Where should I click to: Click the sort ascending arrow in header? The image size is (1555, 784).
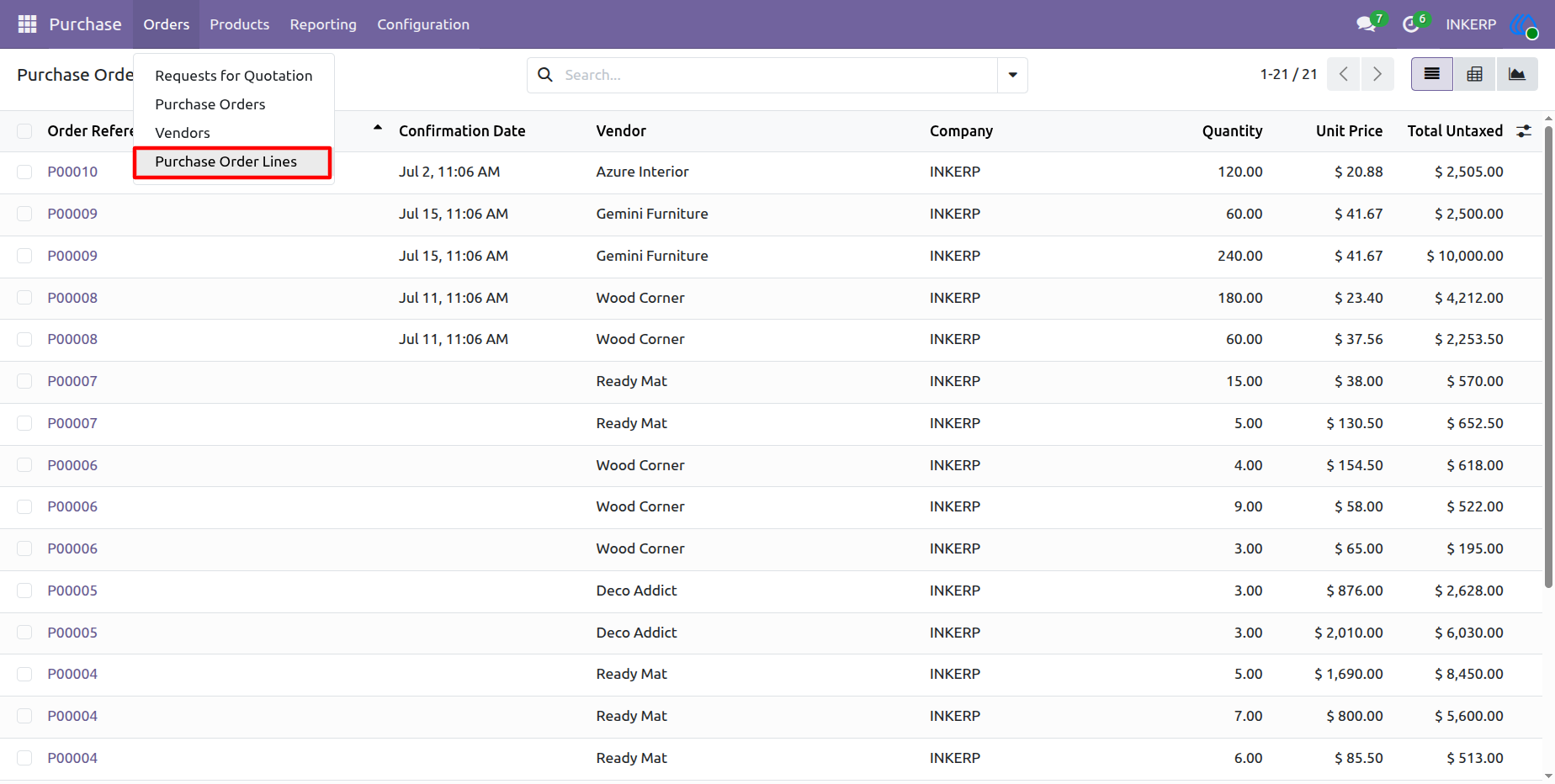[378, 128]
